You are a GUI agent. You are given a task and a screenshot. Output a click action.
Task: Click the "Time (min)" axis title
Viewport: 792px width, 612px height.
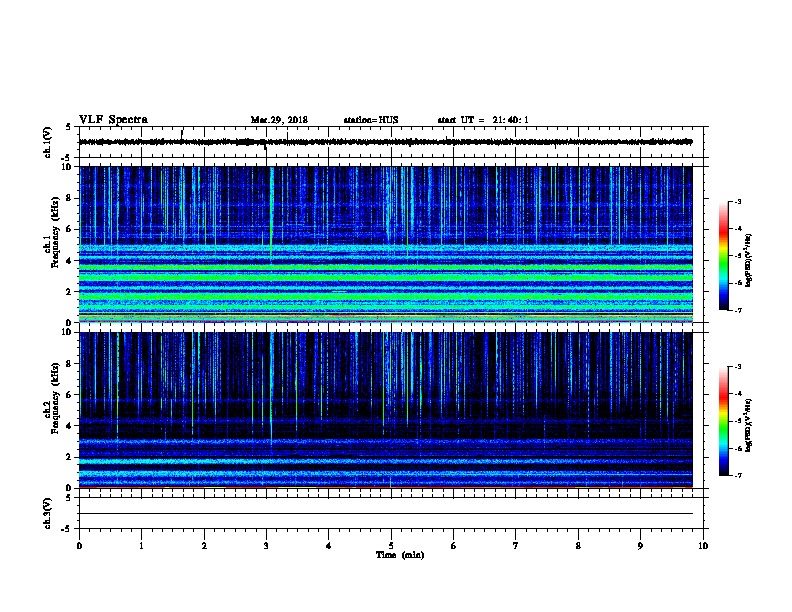pos(400,555)
